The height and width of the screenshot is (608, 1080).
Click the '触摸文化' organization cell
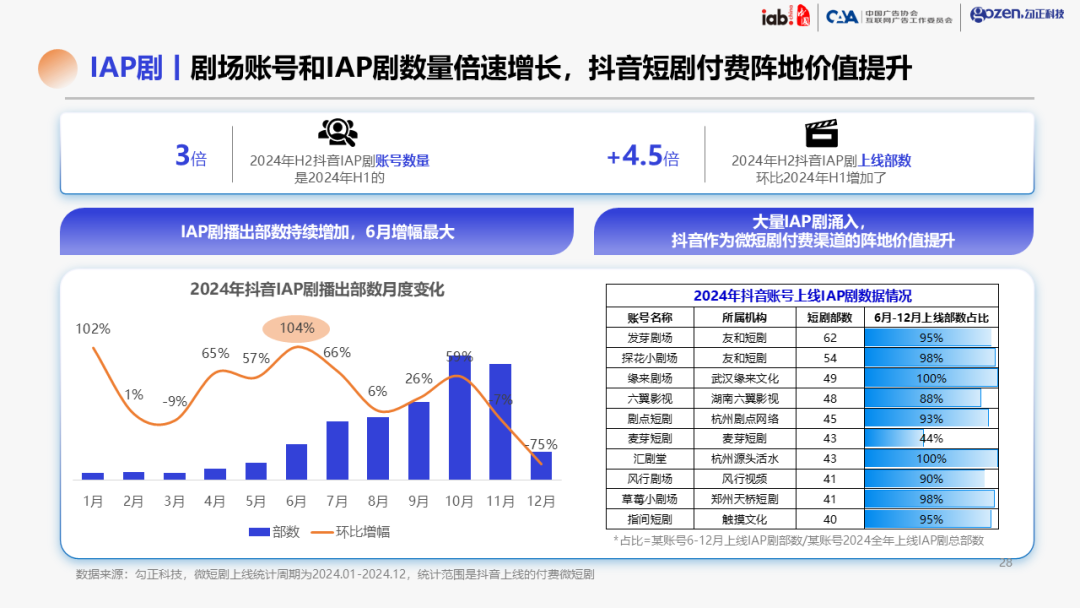coord(745,519)
